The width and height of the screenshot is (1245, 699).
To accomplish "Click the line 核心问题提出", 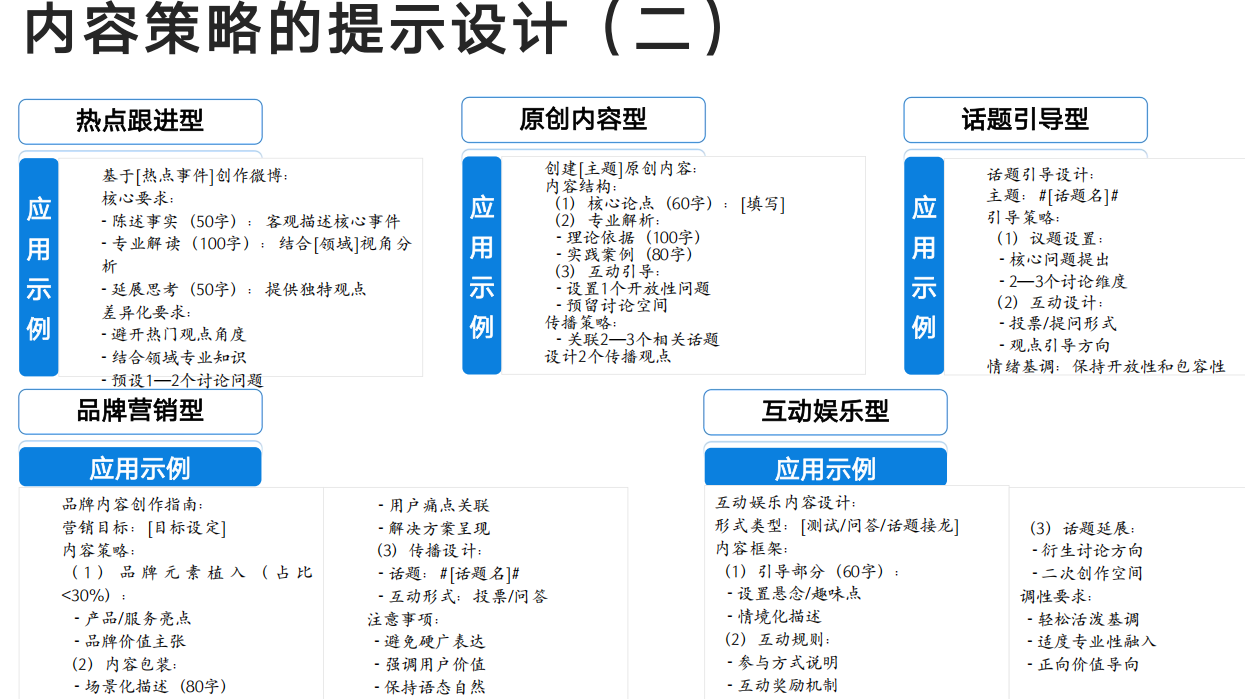I will pos(1054,260).
